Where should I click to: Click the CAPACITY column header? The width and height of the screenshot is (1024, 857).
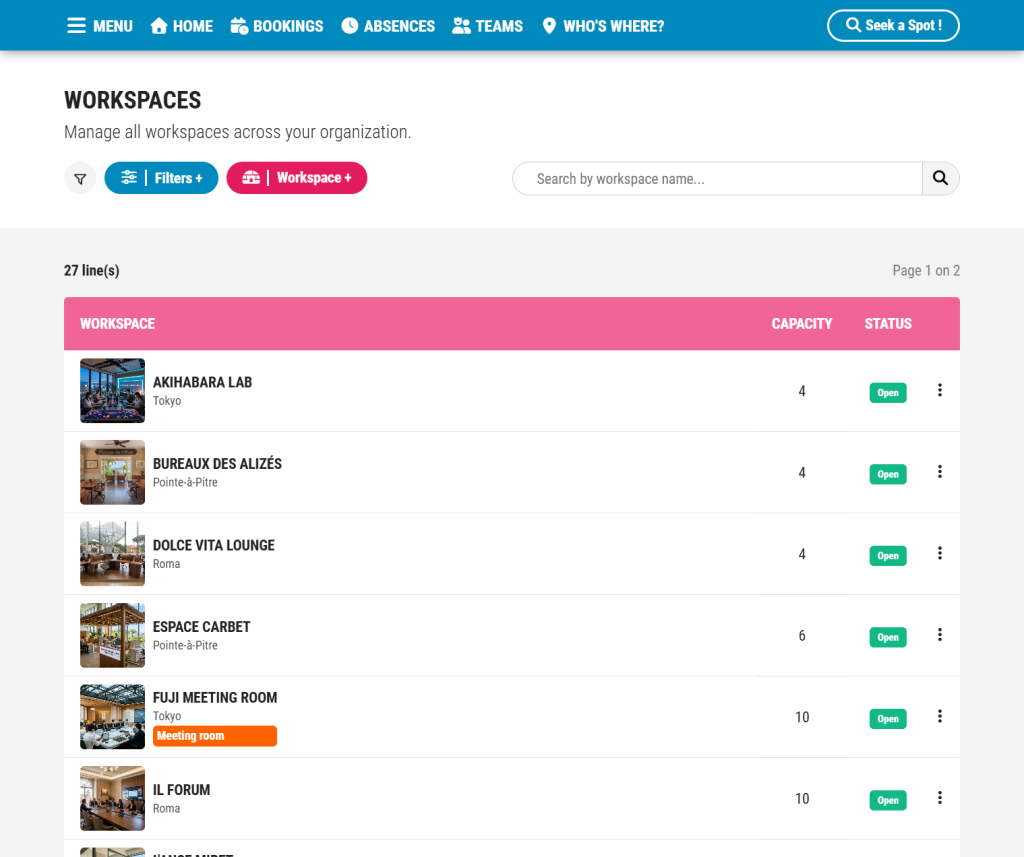[802, 324]
